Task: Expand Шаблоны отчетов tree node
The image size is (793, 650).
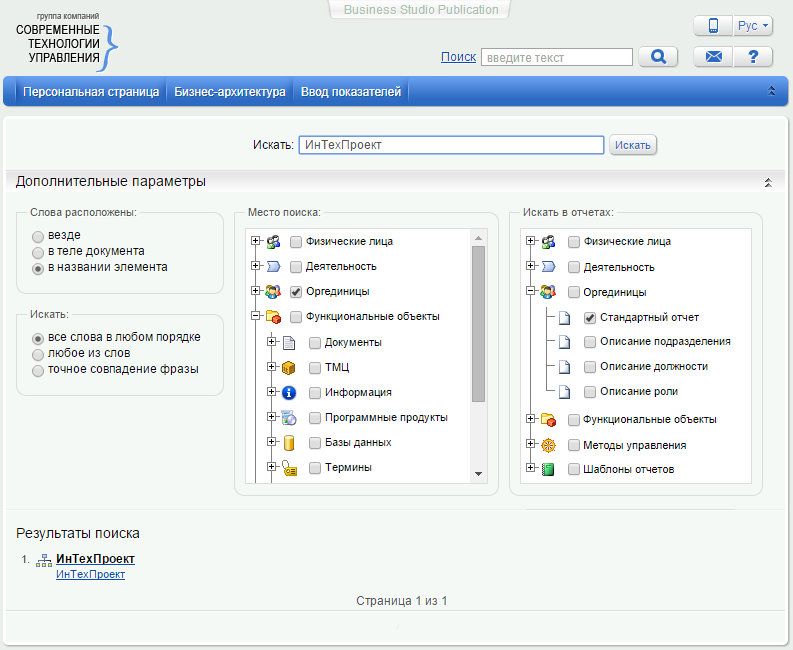Action: tap(531, 468)
